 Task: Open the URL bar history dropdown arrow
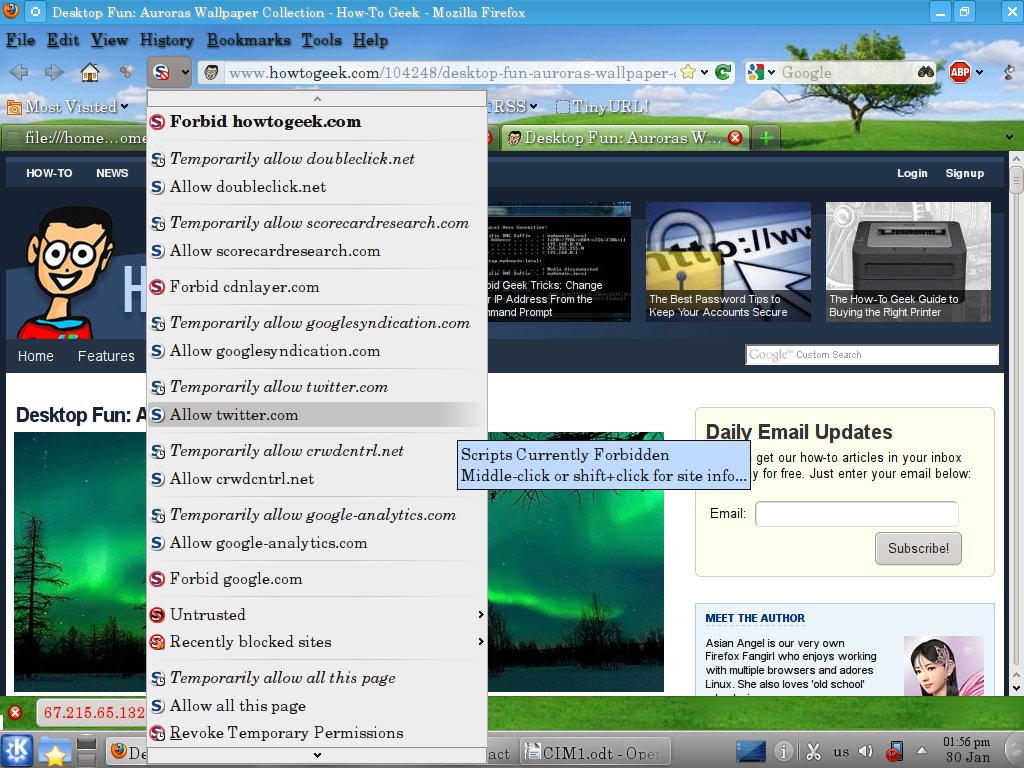pyautogui.click(x=704, y=72)
